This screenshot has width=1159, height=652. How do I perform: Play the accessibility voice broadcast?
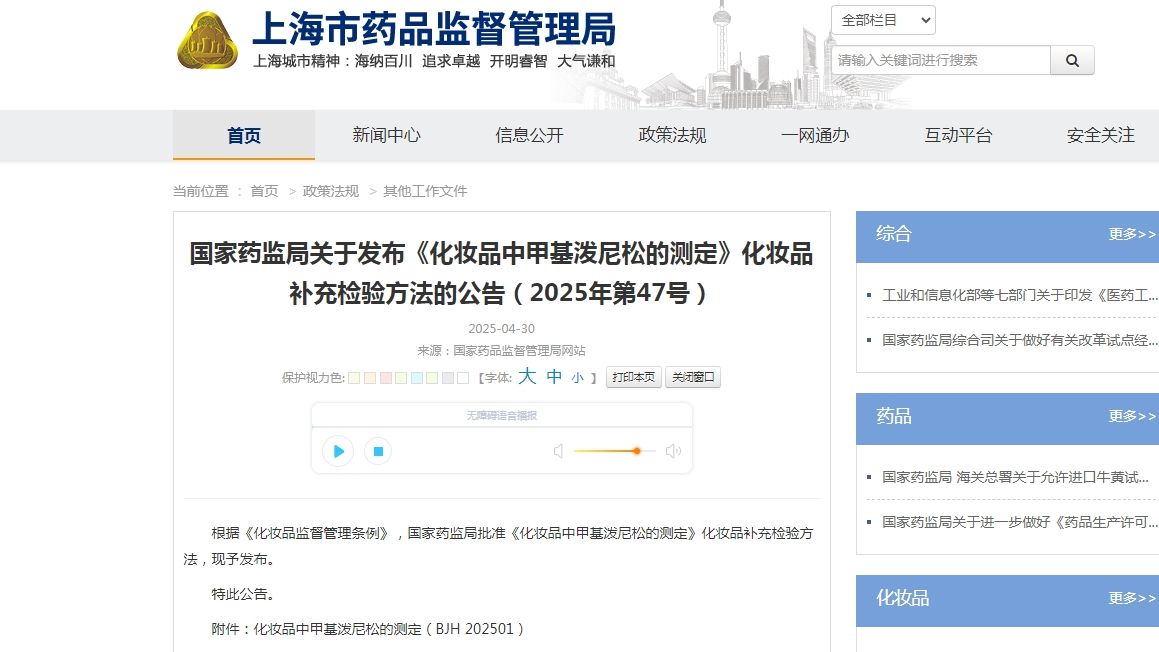tap(338, 451)
